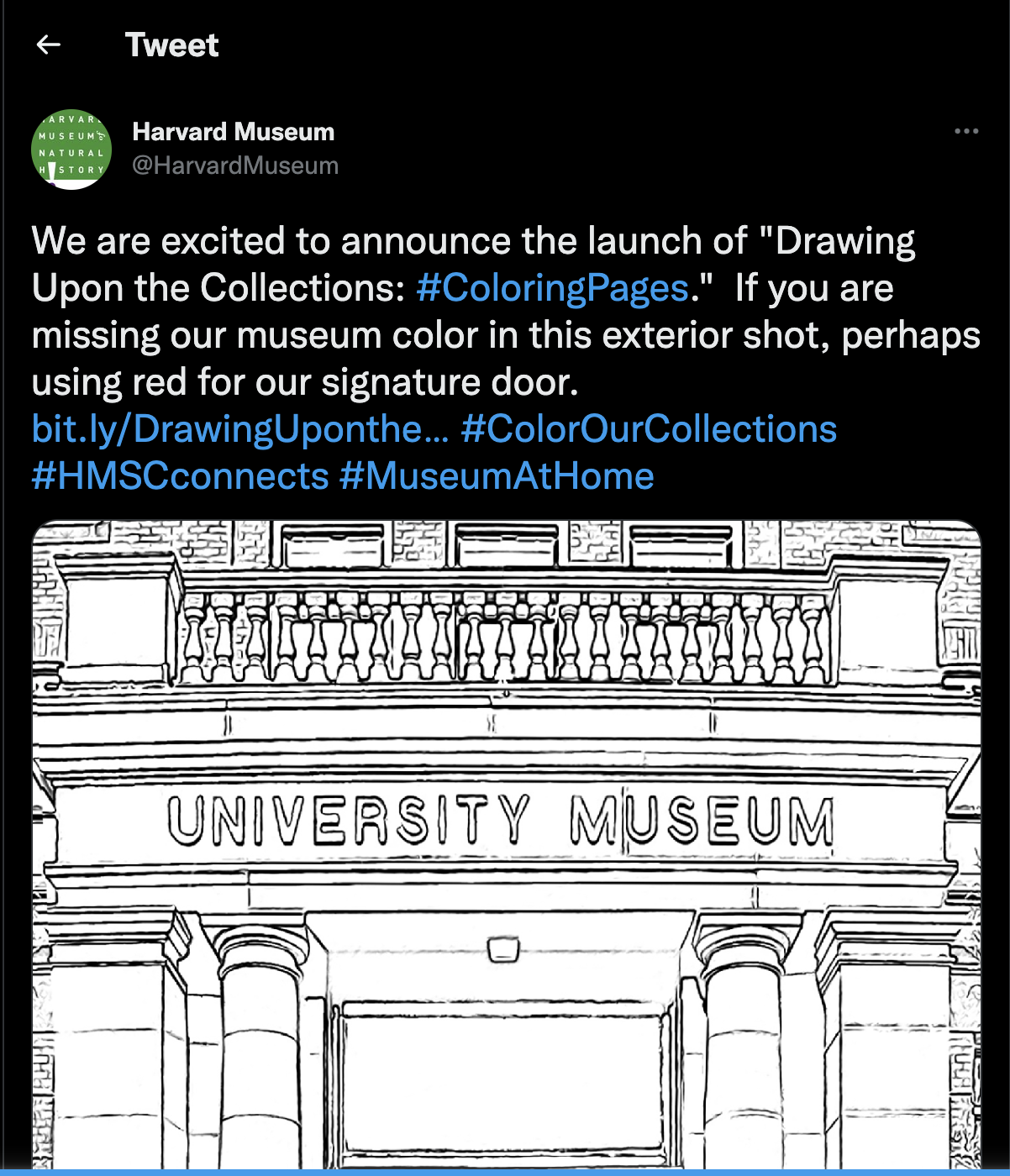The height and width of the screenshot is (1176, 1010).
Task: Open the #MuseumAtHome hashtag
Action: pos(497,476)
